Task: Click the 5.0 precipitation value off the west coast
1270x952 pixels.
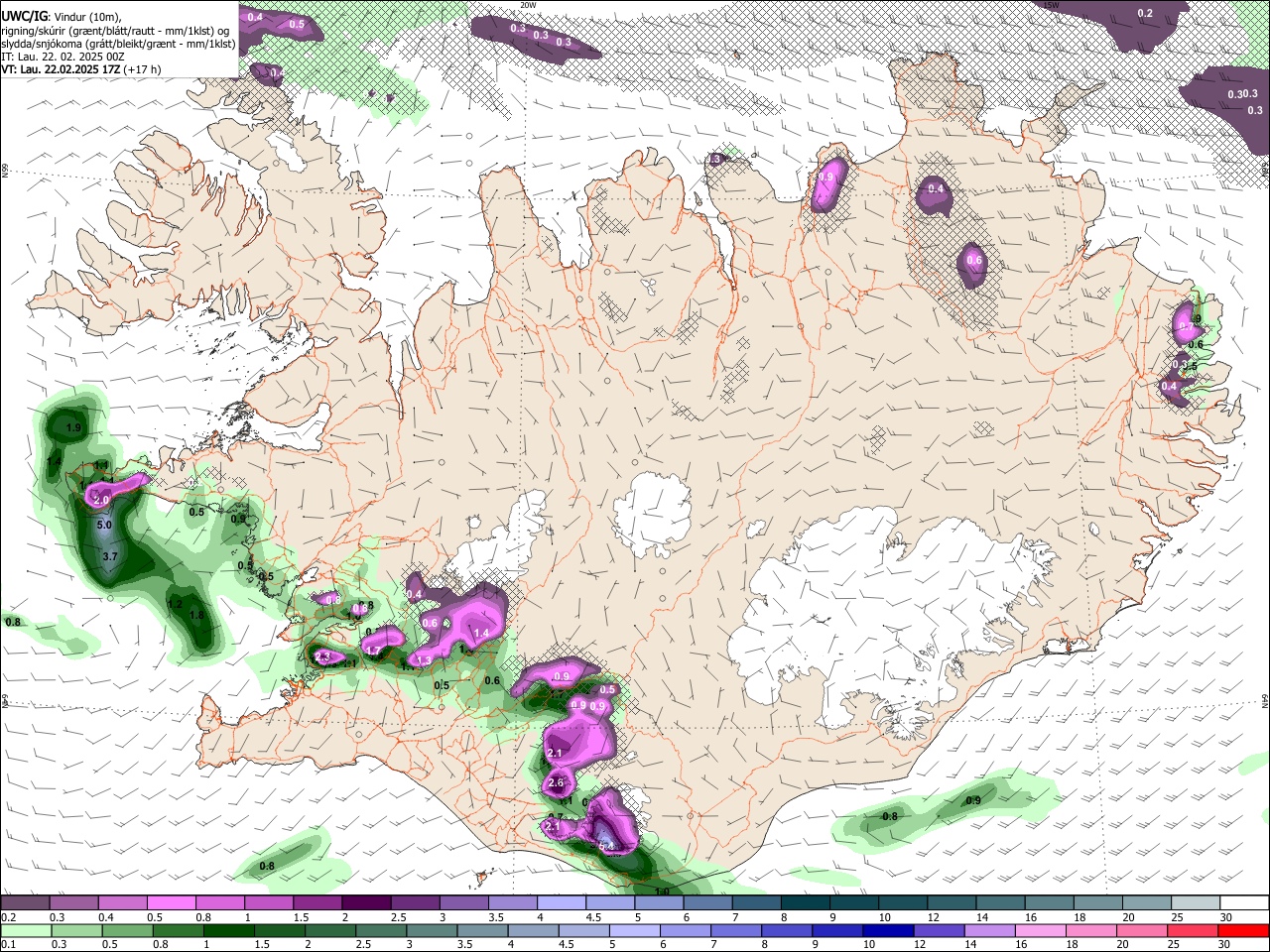Action: 105,525
